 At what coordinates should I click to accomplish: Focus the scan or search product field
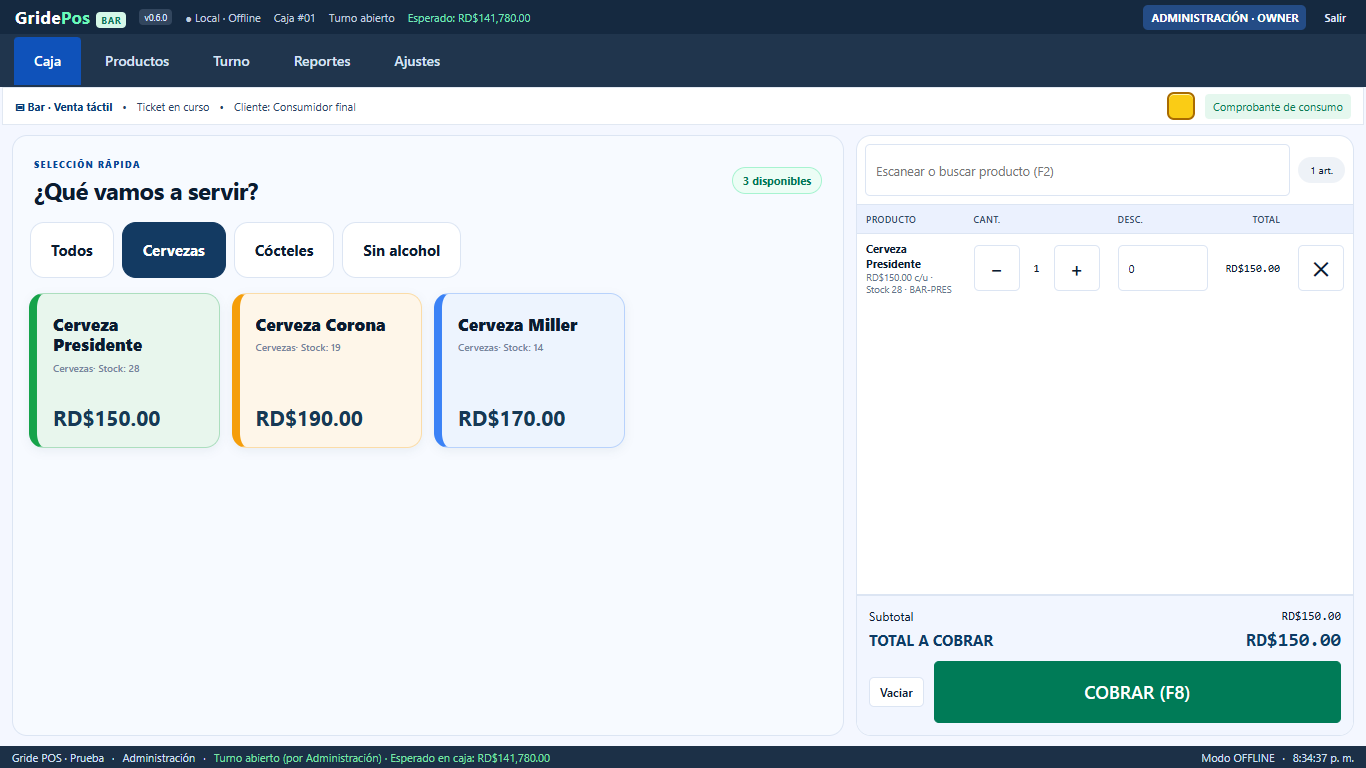[x=1077, y=171]
